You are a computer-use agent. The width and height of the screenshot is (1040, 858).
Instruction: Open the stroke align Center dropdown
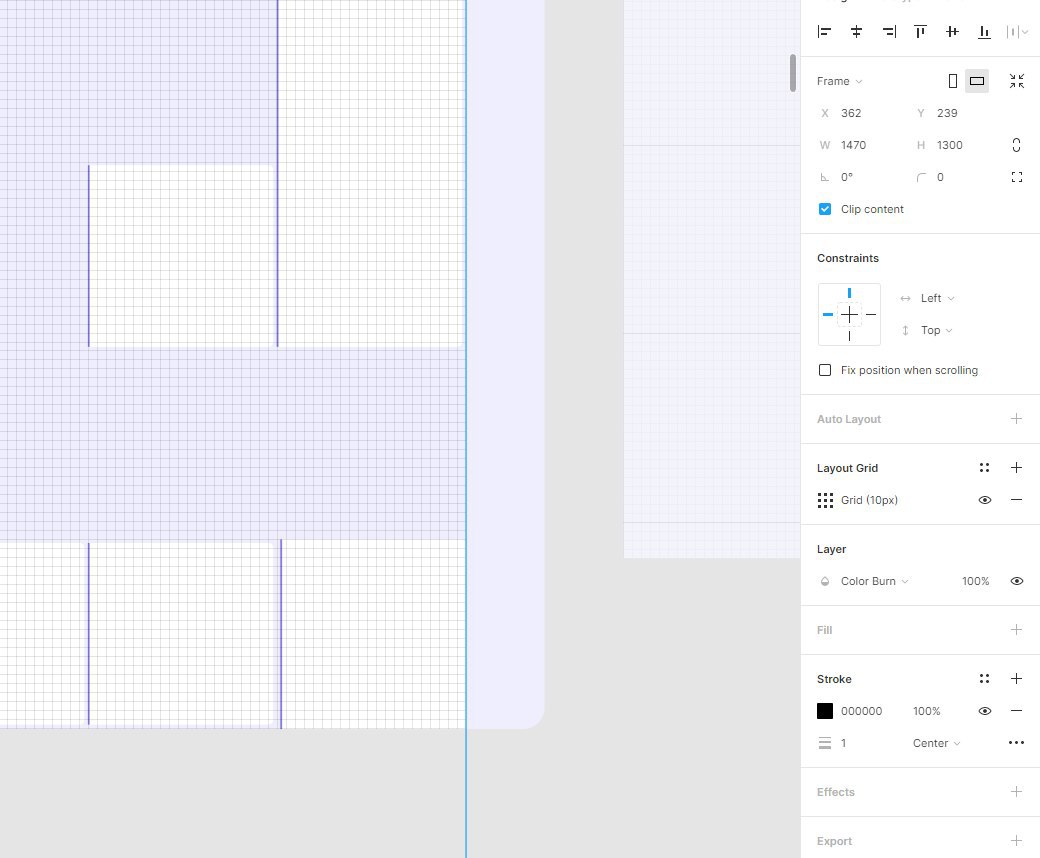(x=937, y=743)
